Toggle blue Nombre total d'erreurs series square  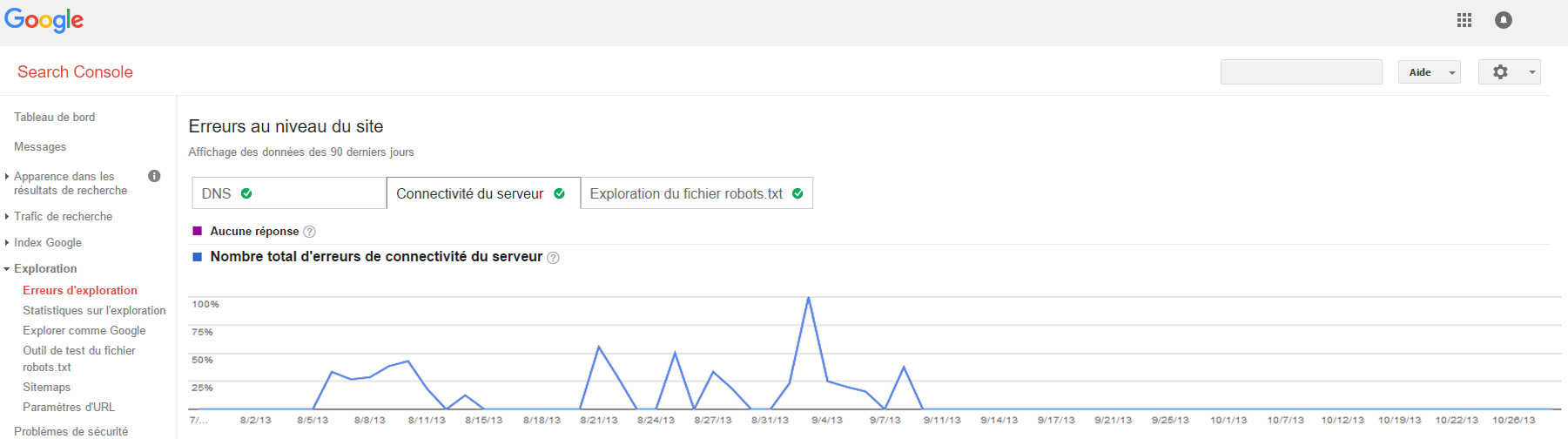(197, 257)
